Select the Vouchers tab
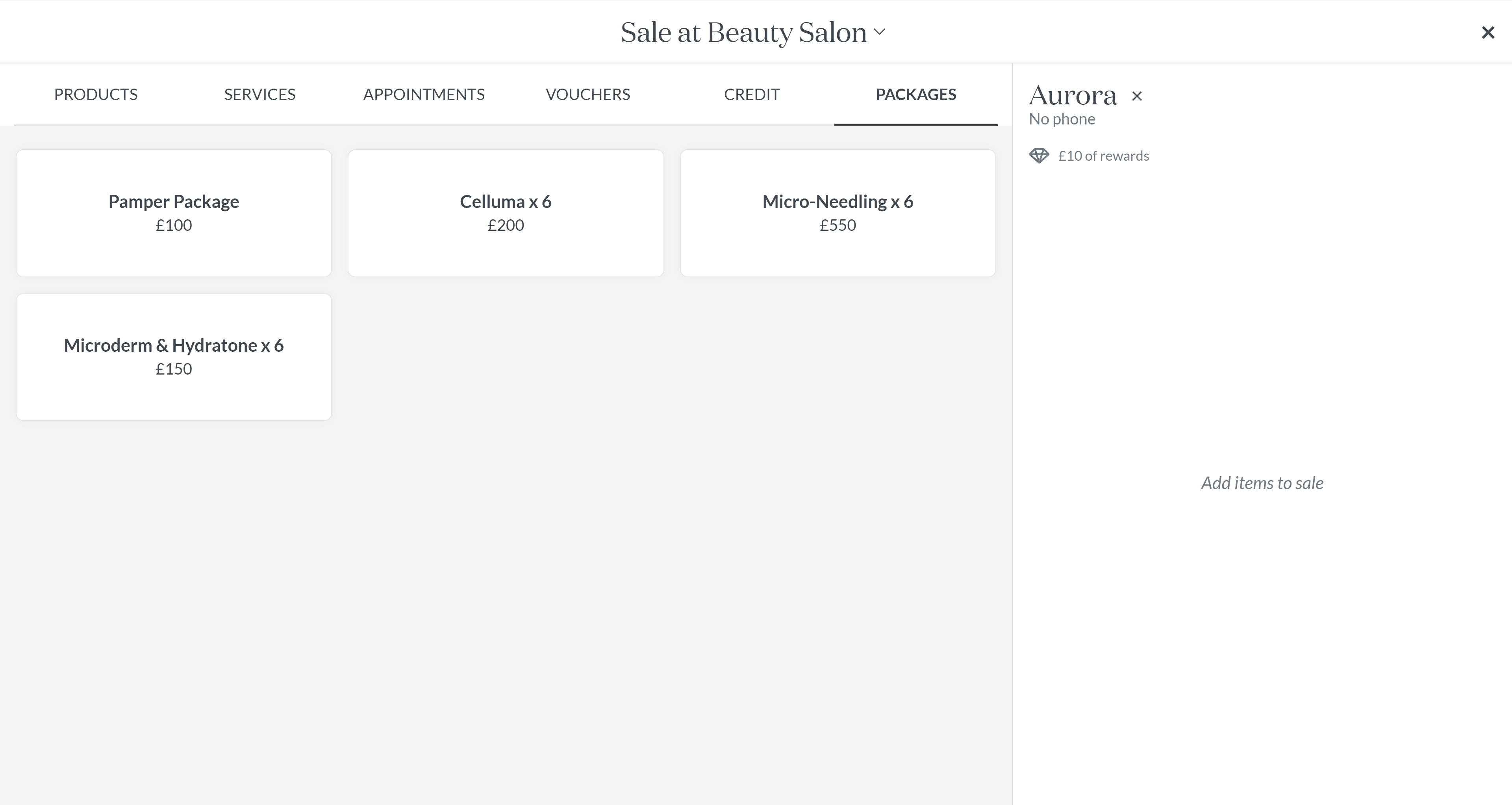Image resolution: width=1512 pixels, height=805 pixels. [x=587, y=95]
